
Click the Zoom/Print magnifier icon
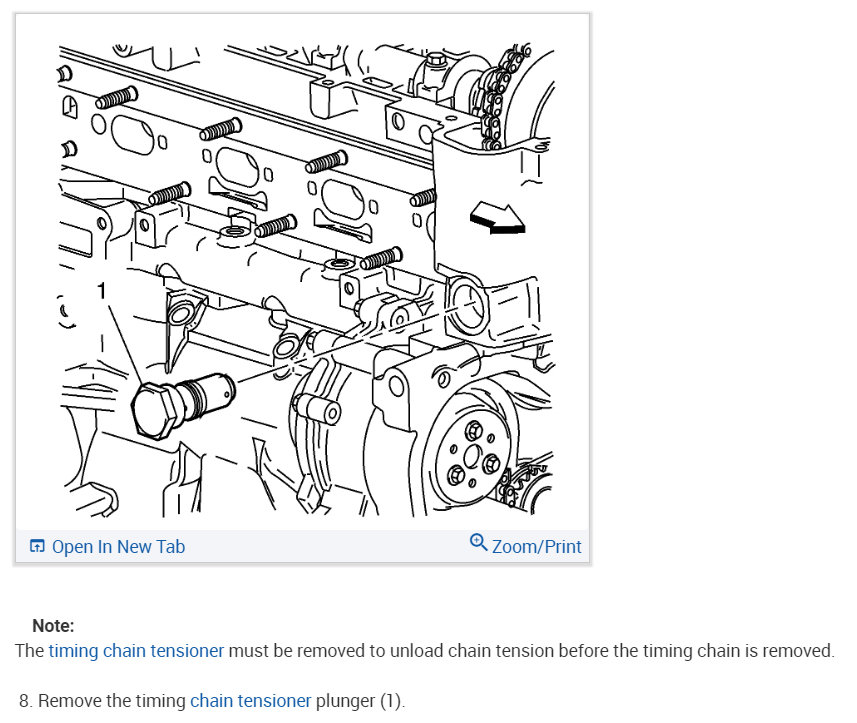[478, 542]
